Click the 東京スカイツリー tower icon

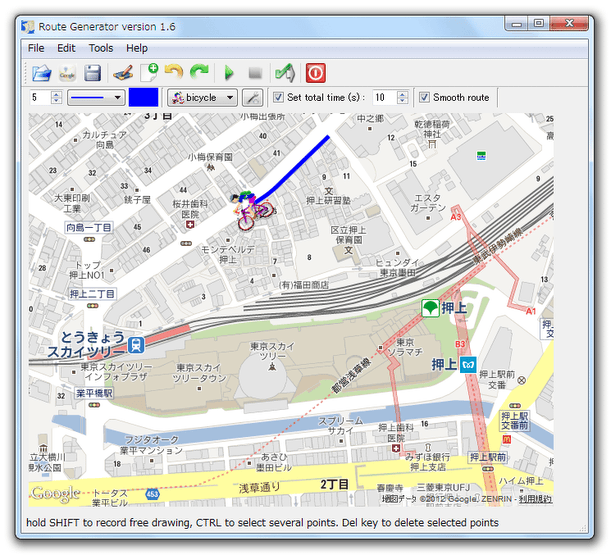click(272, 366)
